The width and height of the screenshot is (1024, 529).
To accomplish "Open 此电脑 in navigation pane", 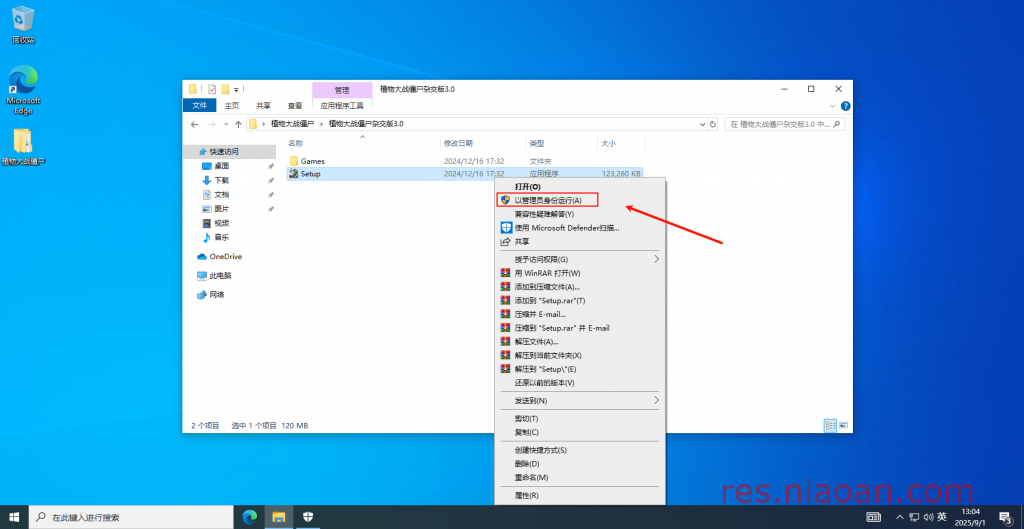I will pos(220,276).
